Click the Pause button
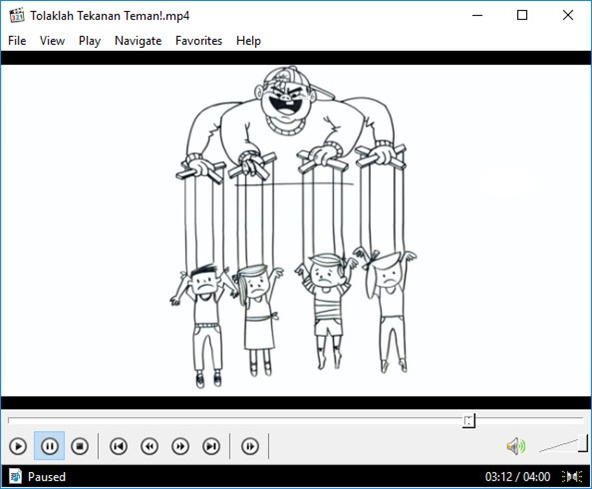The image size is (592, 489). pyautogui.click(x=49, y=446)
